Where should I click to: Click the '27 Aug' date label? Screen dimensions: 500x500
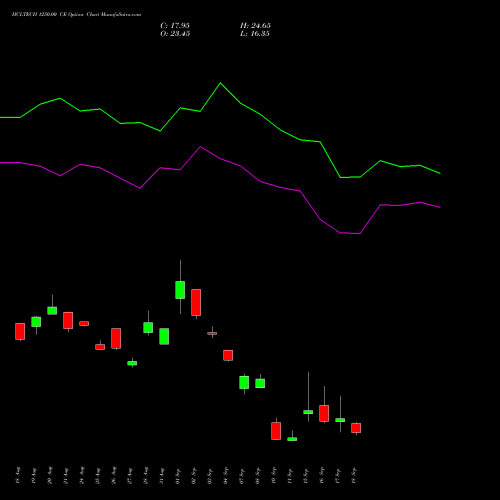tap(130, 476)
